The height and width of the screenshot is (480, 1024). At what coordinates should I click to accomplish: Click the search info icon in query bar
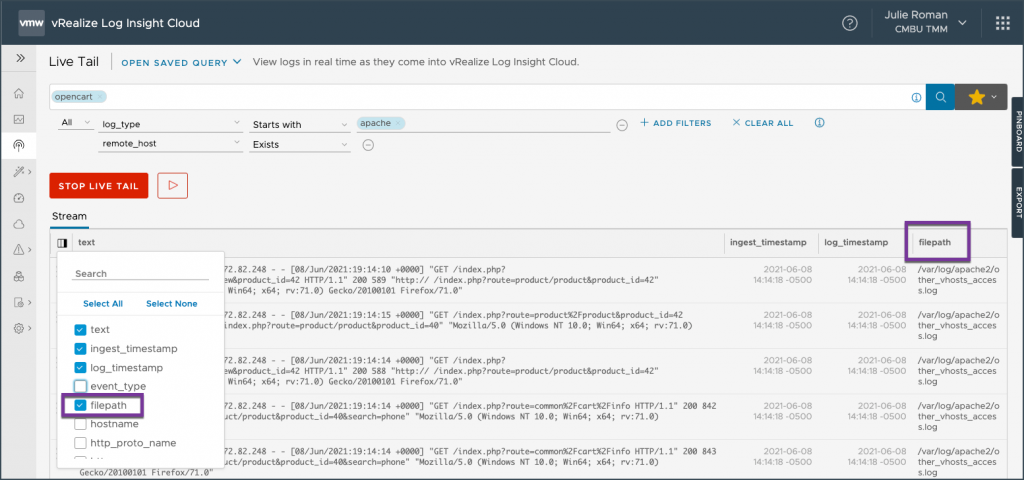[916, 97]
